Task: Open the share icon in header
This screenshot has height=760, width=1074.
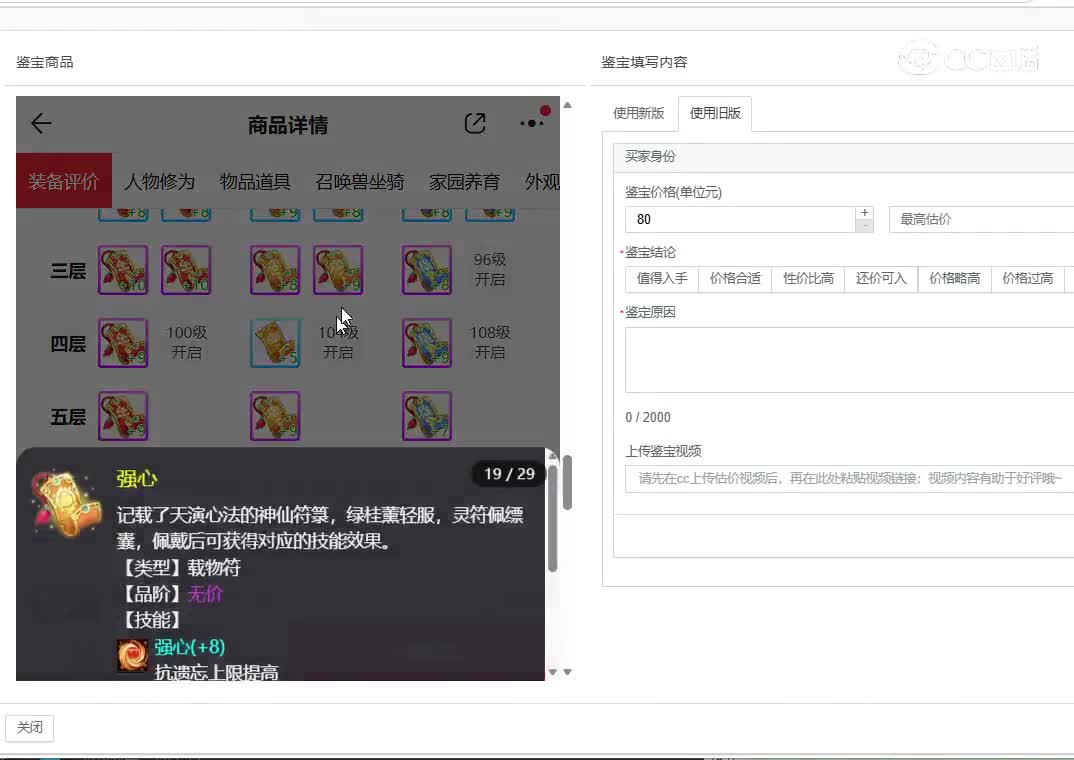Action: click(475, 123)
